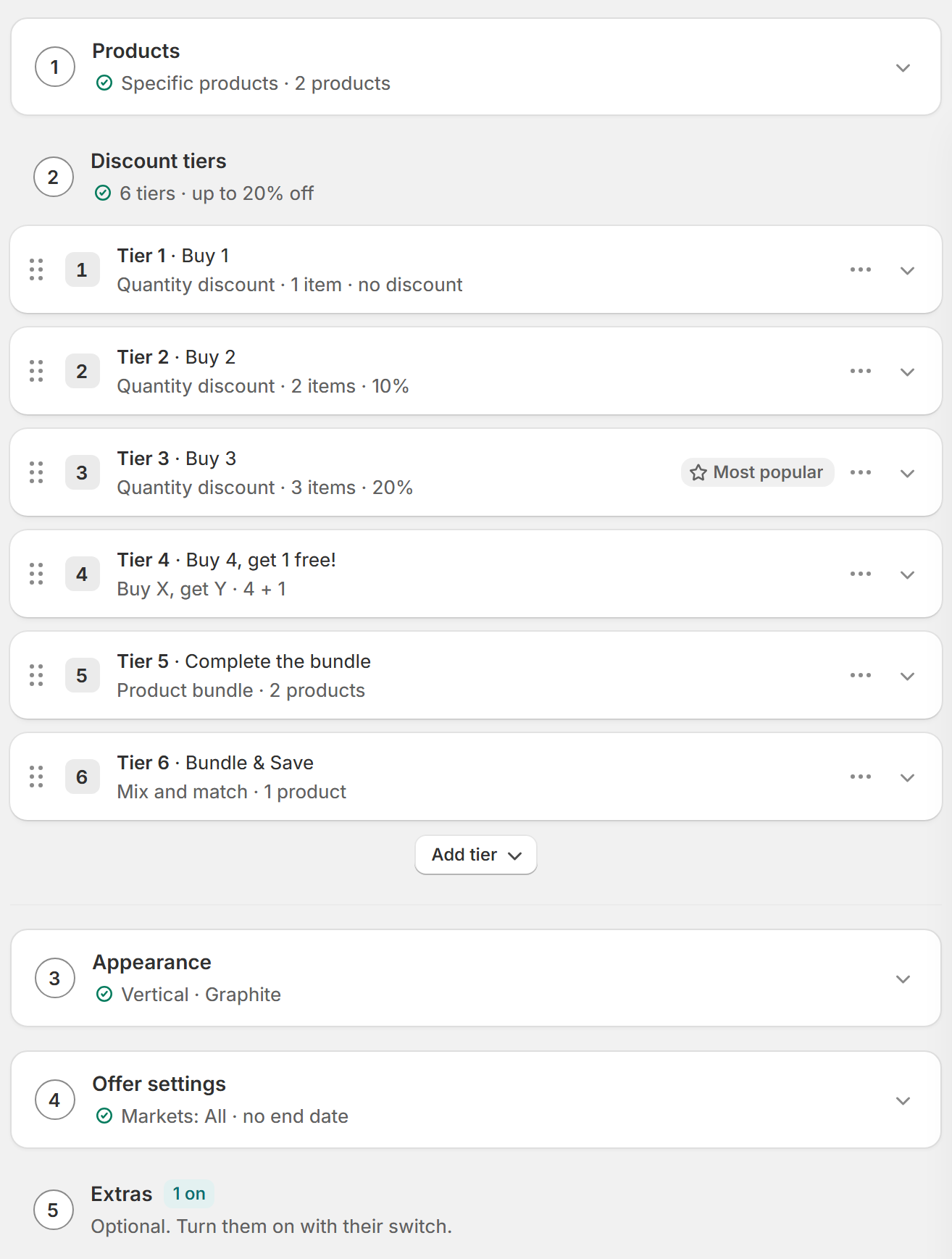Open the more options menu for Tier 2
Screen dimensions: 952x1259
861,371
